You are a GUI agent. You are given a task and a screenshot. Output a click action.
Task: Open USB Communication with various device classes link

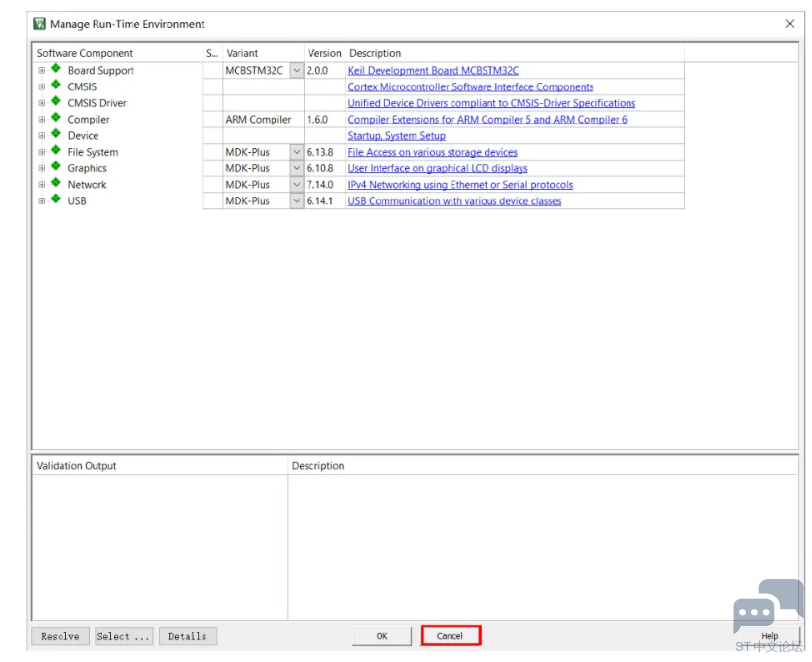click(454, 201)
